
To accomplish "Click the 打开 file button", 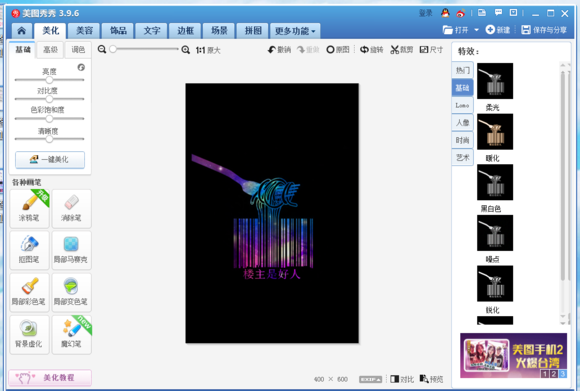I will tap(456, 30).
